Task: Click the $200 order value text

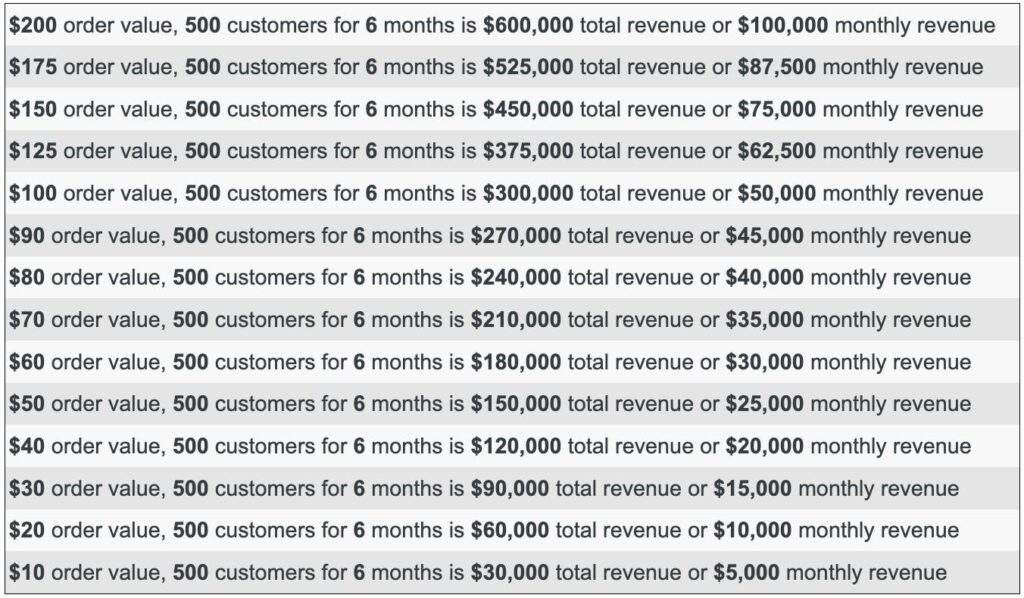Action: [x=33, y=26]
